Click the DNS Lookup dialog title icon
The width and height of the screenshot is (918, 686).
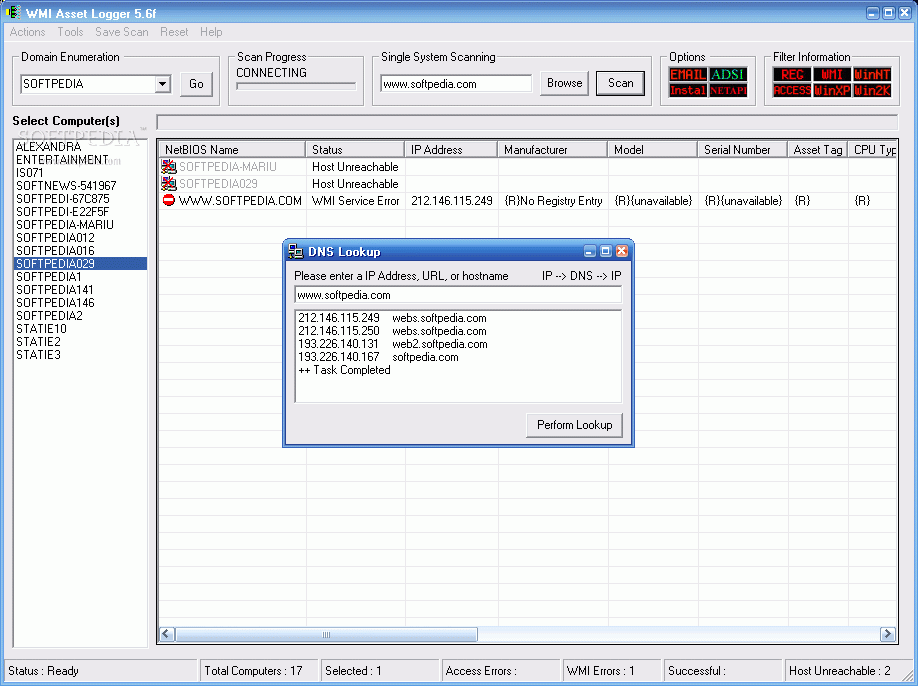click(x=296, y=252)
